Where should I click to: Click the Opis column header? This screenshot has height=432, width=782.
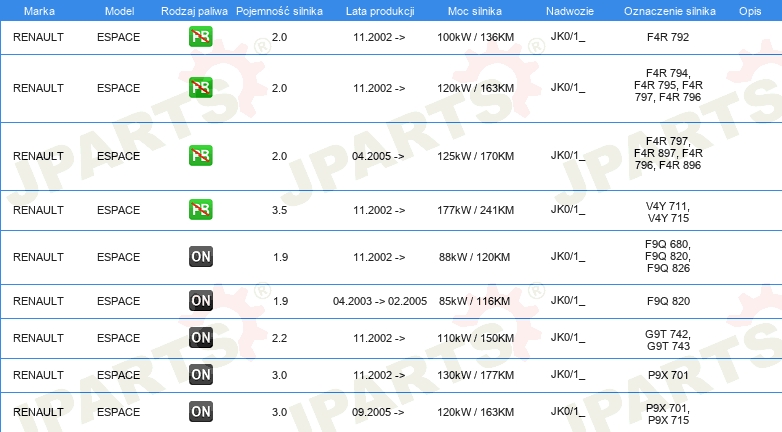[750, 11]
